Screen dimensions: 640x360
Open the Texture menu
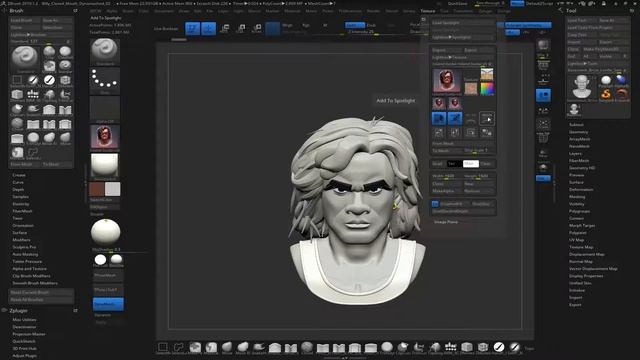coord(428,11)
